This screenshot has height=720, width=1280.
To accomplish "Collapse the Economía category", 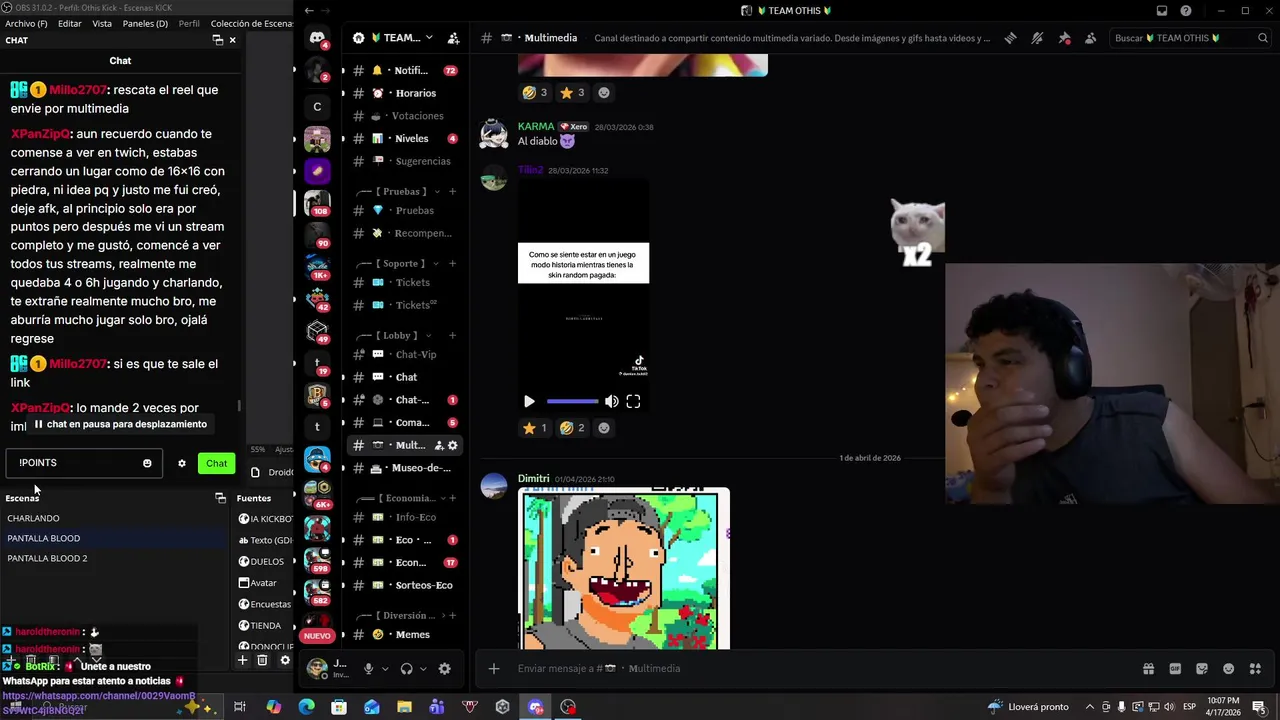I will (x=400, y=498).
